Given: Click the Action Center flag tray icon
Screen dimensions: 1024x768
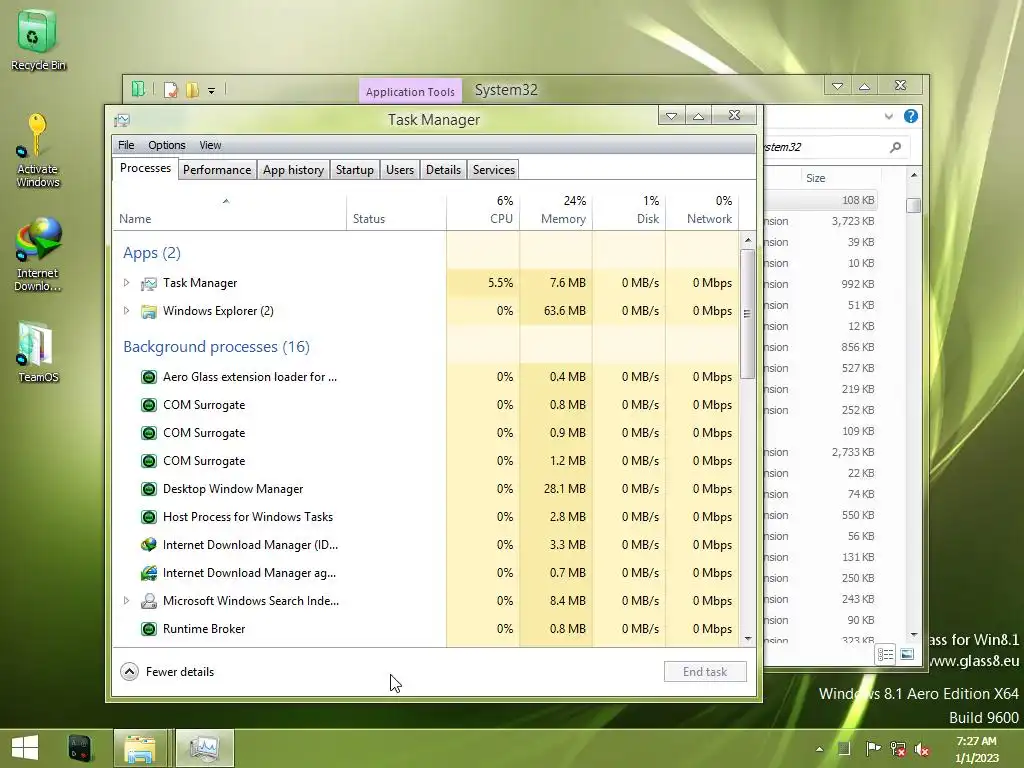Looking at the screenshot, I should (x=872, y=748).
